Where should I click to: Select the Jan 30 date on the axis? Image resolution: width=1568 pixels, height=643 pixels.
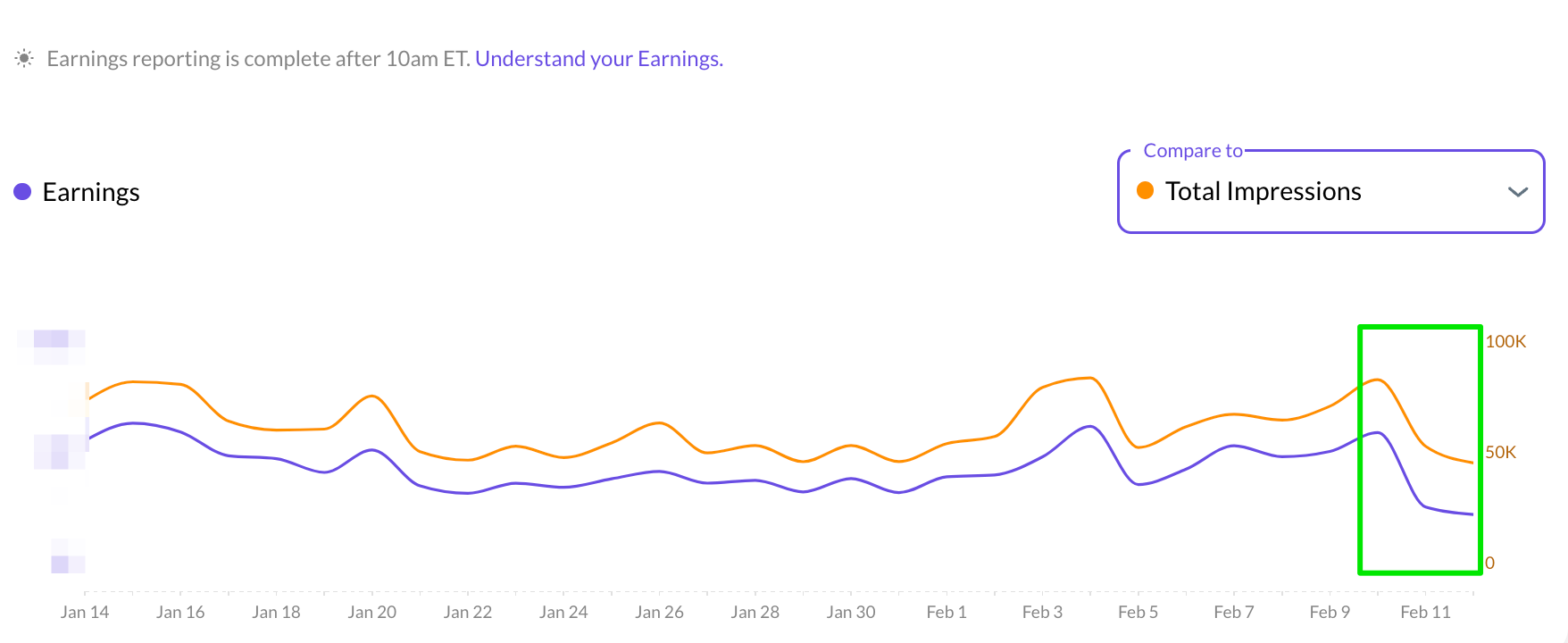(850, 612)
